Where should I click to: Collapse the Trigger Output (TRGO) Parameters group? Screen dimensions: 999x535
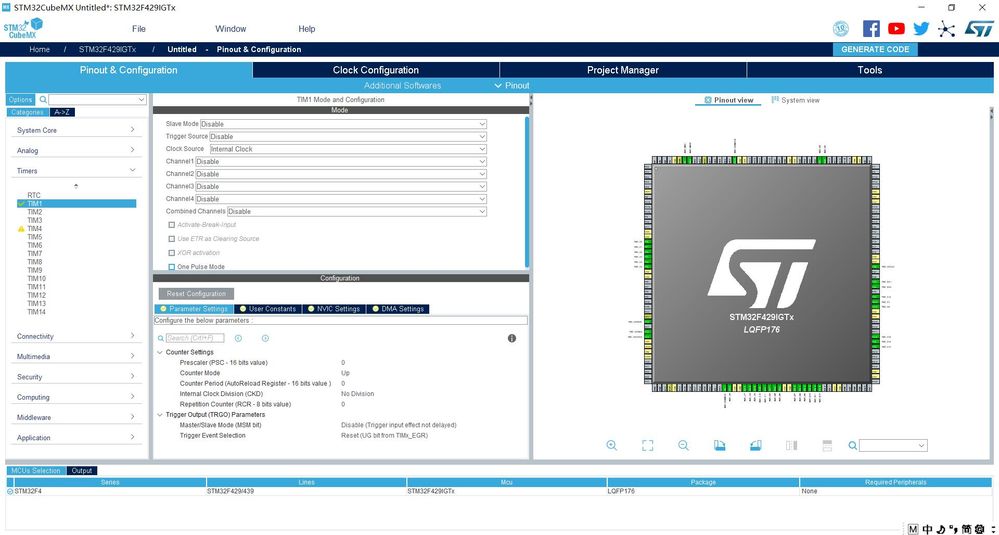[x=159, y=415]
